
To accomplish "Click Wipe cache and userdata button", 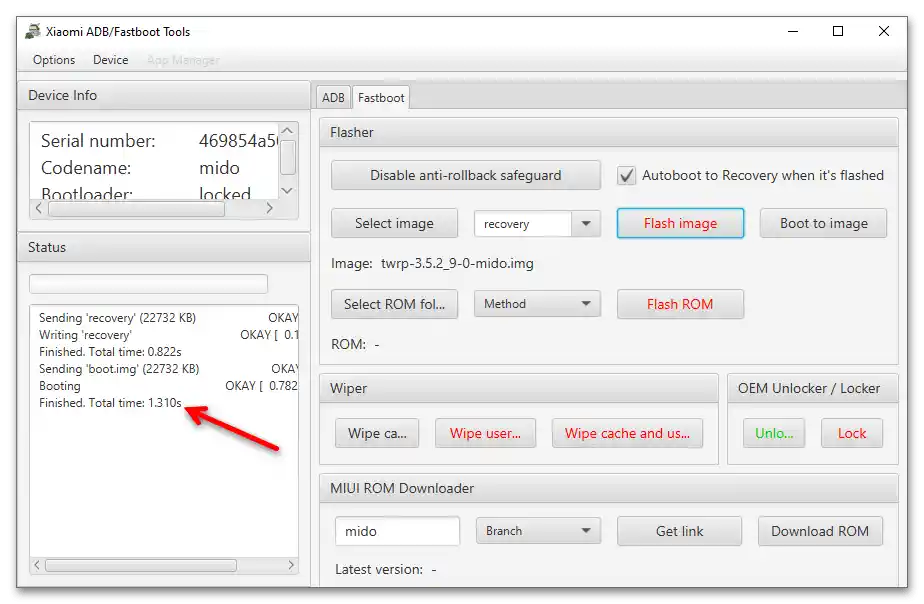I will click(x=627, y=433).
